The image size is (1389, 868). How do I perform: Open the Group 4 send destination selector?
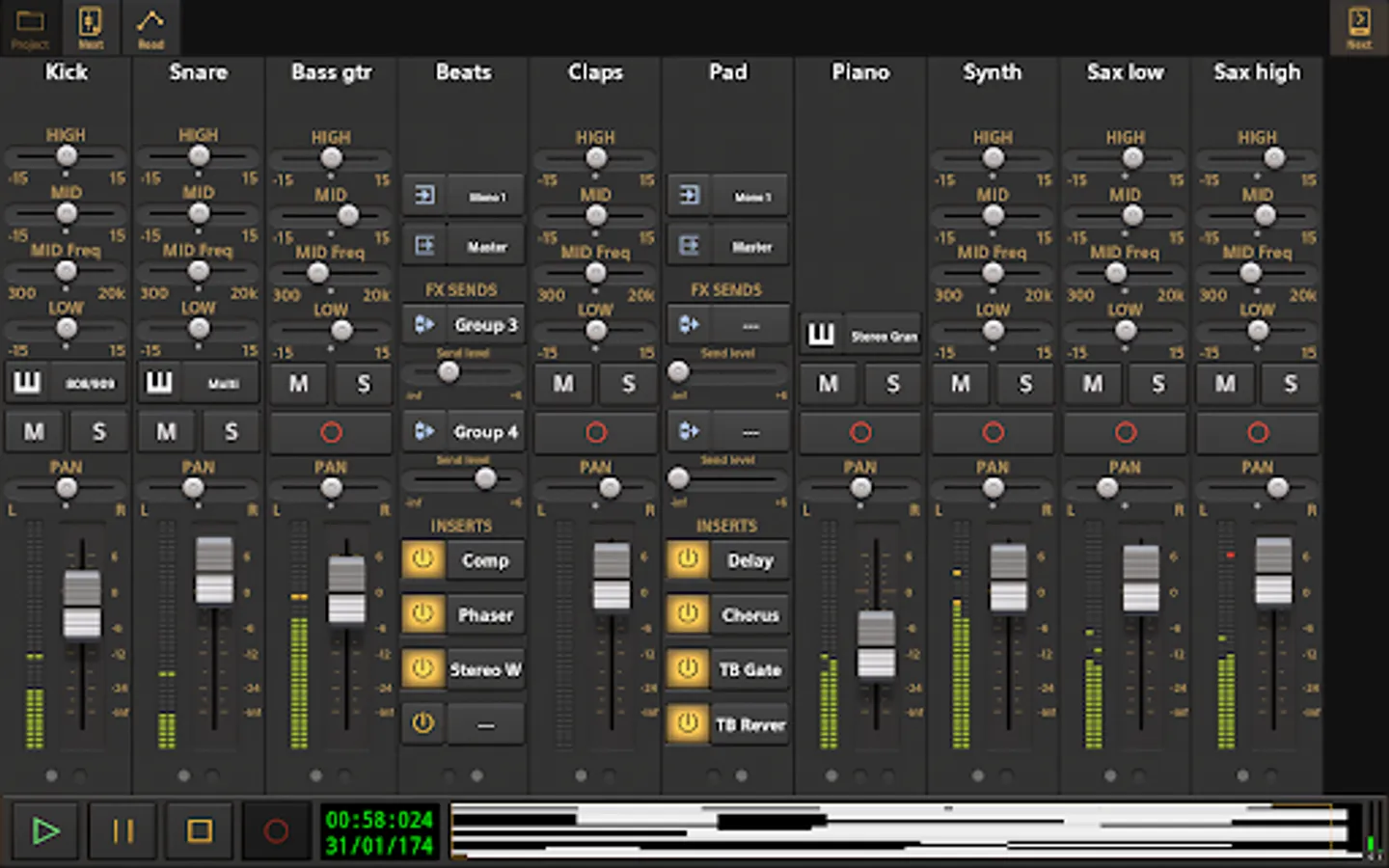486,431
